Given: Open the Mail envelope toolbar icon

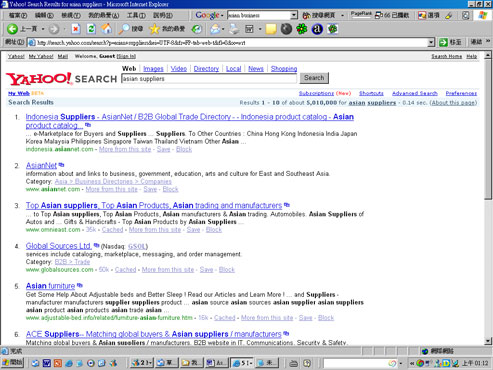Looking at the screenshot, I should click(x=215, y=29).
